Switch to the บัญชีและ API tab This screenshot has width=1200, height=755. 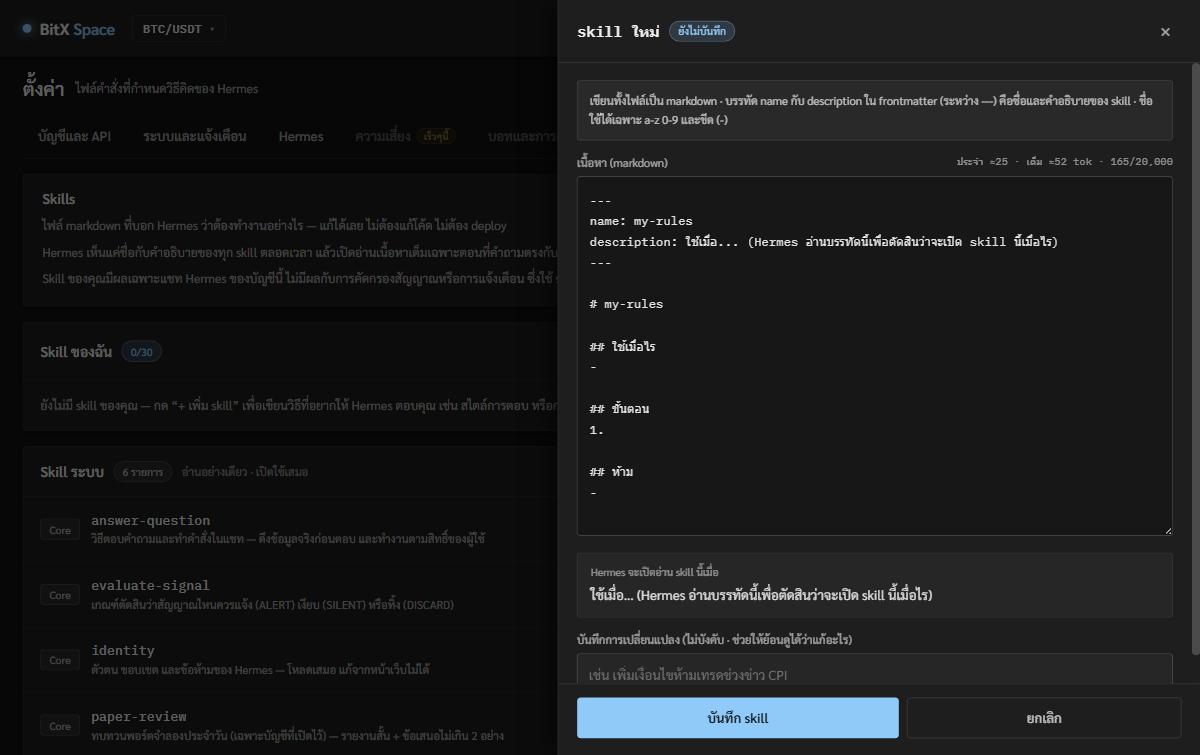coord(74,136)
